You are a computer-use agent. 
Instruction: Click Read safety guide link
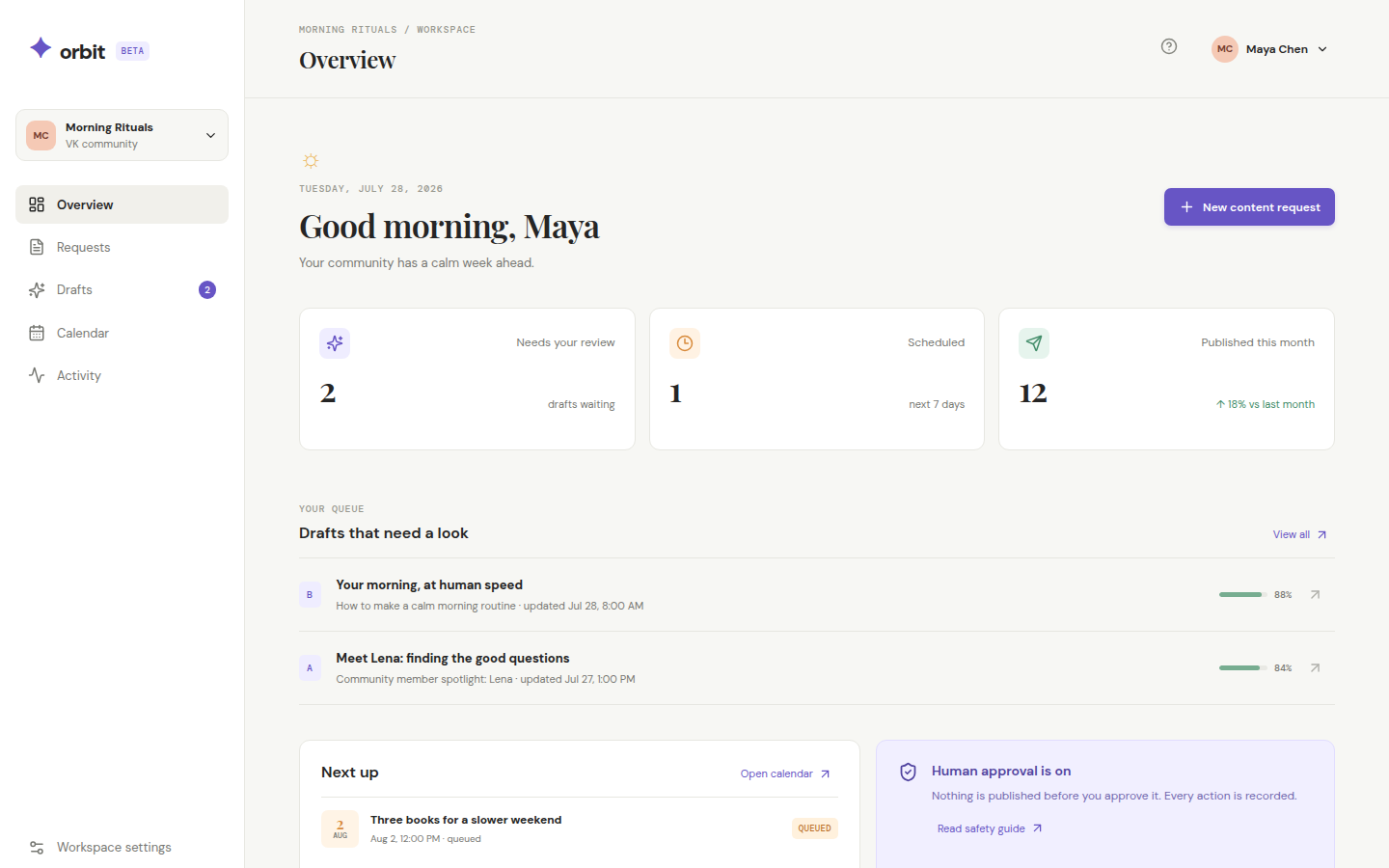click(990, 828)
